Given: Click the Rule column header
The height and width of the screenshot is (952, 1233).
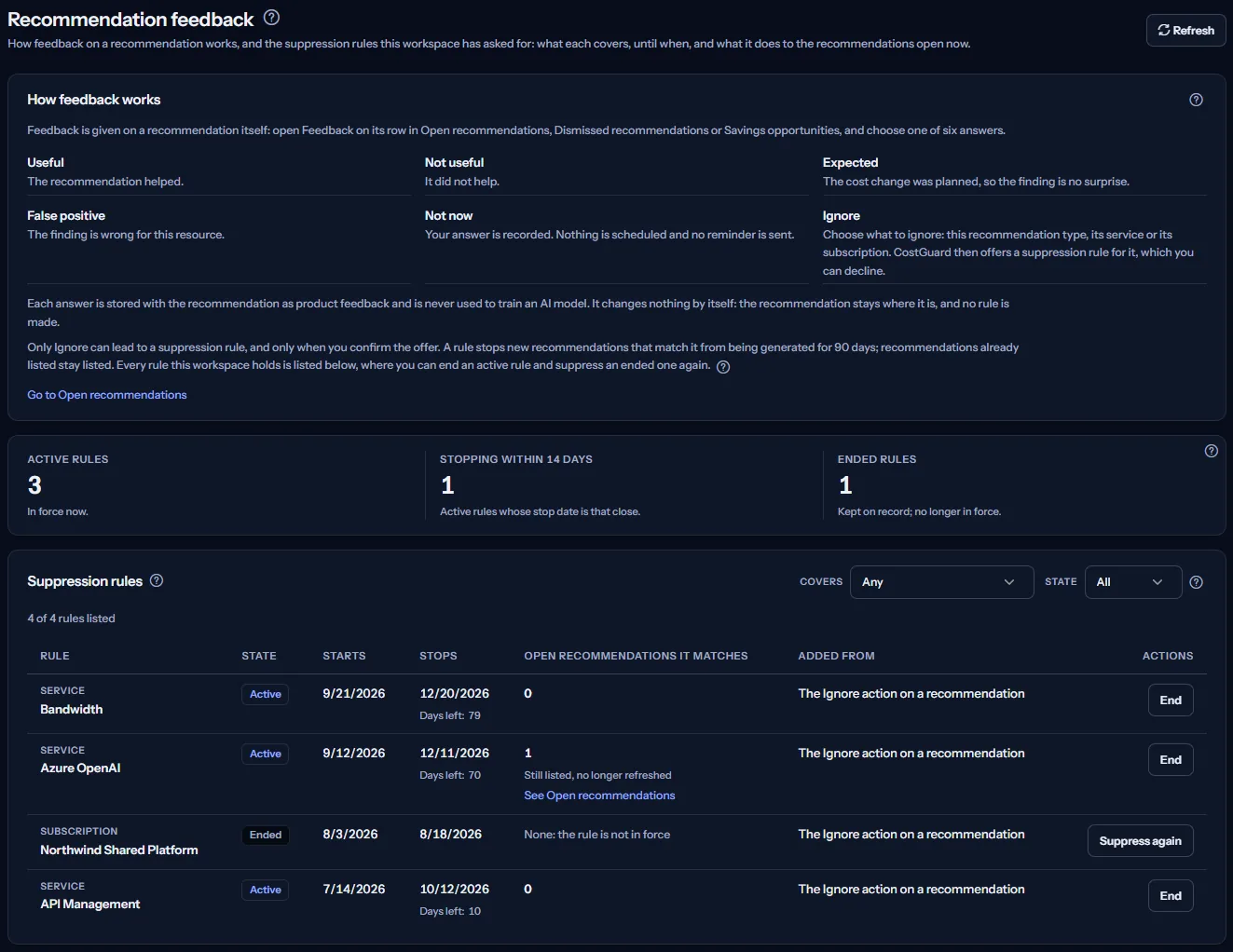Looking at the screenshot, I should pyautogui.click(x=55, y=656).
